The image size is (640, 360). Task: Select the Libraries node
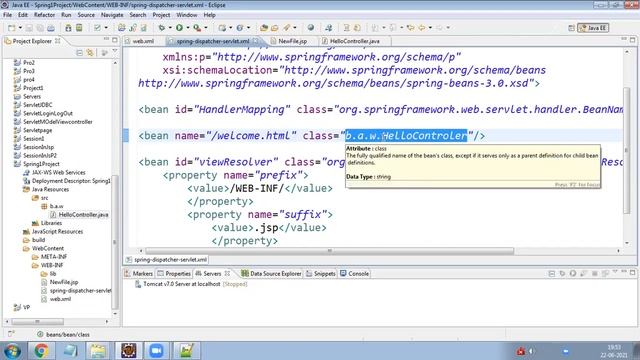click(51, 223)
